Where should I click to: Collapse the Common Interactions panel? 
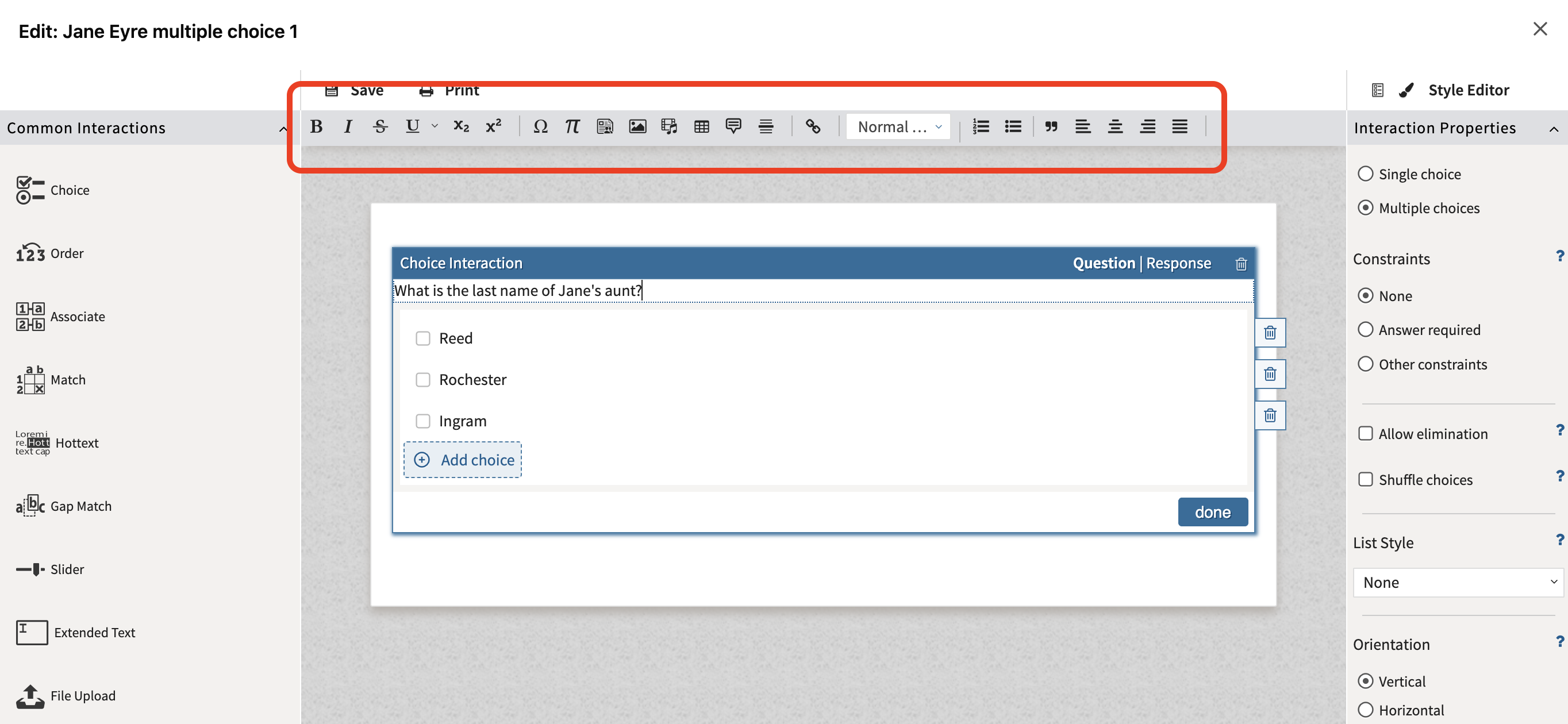[x=283, y=129]
